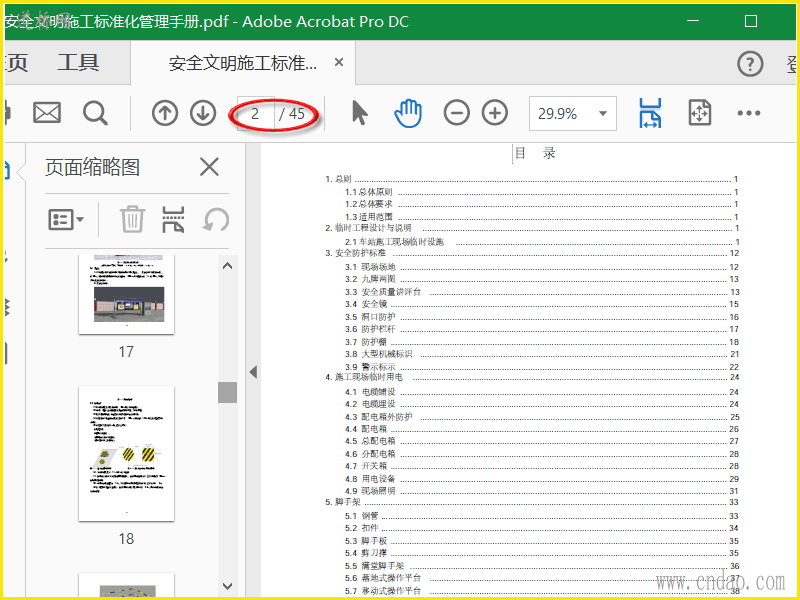Click contents entry 1.2 总体要求

(x=541, y=204)
